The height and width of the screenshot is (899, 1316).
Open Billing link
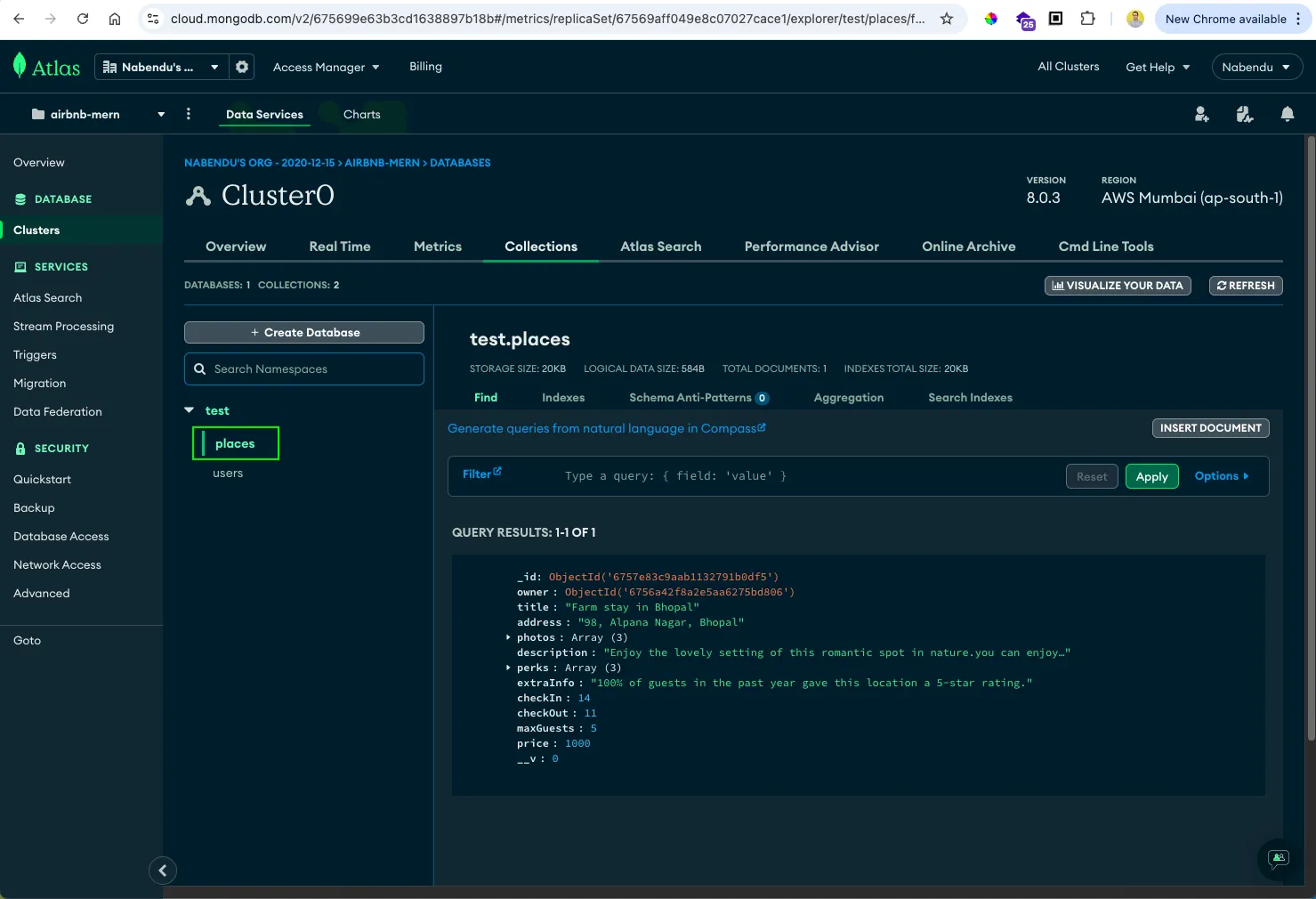tap(425, 67)
